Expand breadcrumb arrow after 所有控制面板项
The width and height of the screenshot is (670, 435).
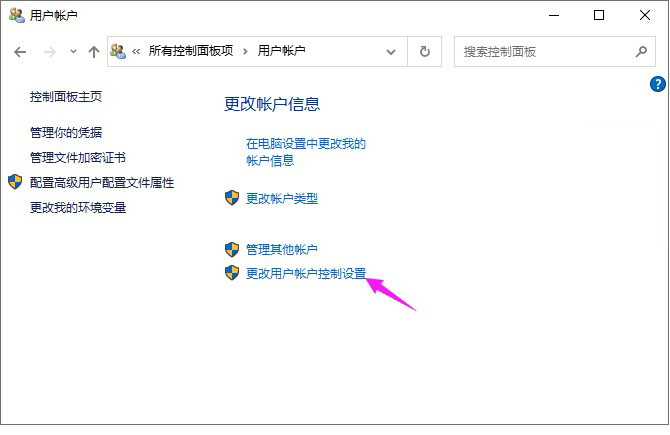245,52
